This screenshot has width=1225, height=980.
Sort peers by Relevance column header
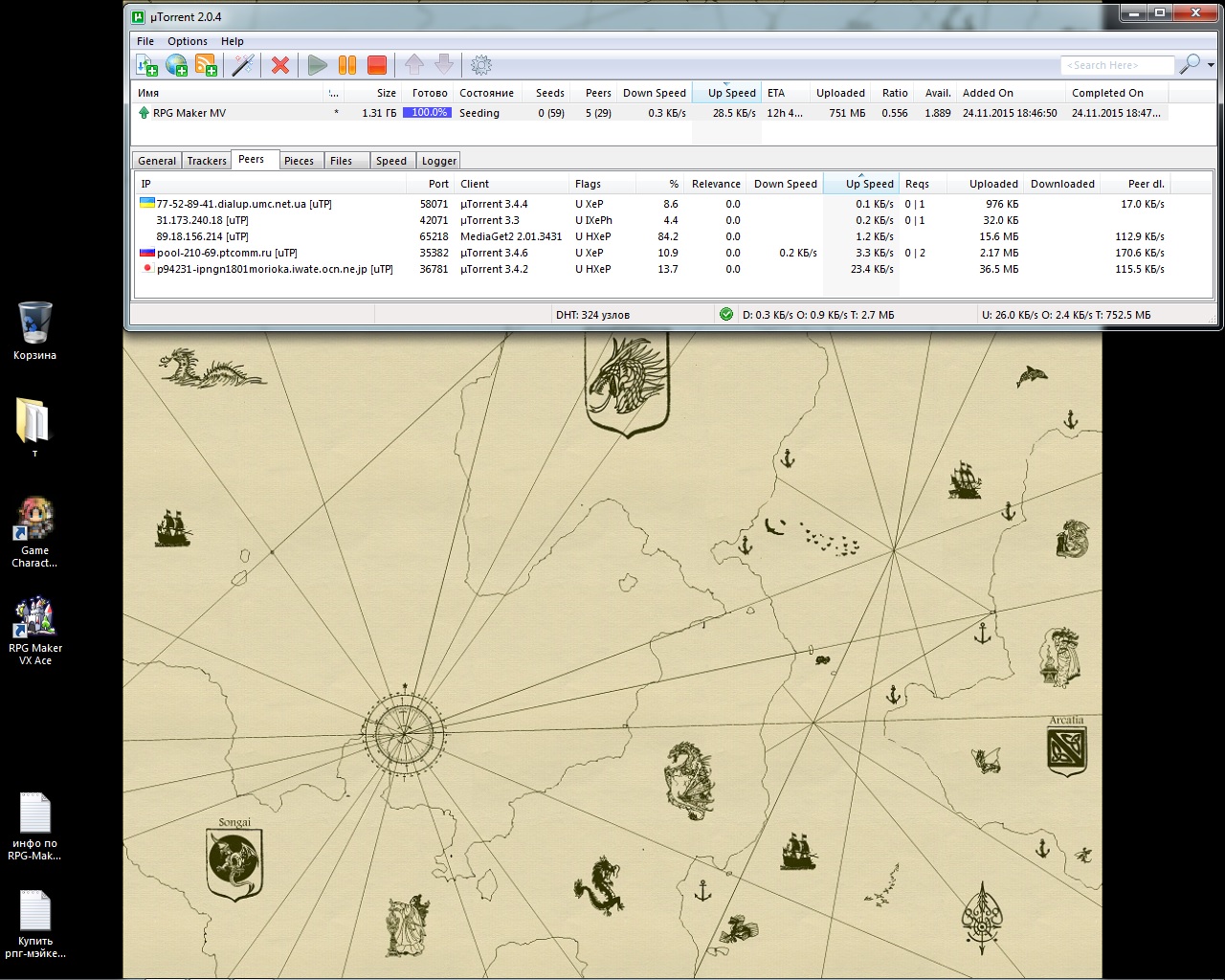[714, 184]
